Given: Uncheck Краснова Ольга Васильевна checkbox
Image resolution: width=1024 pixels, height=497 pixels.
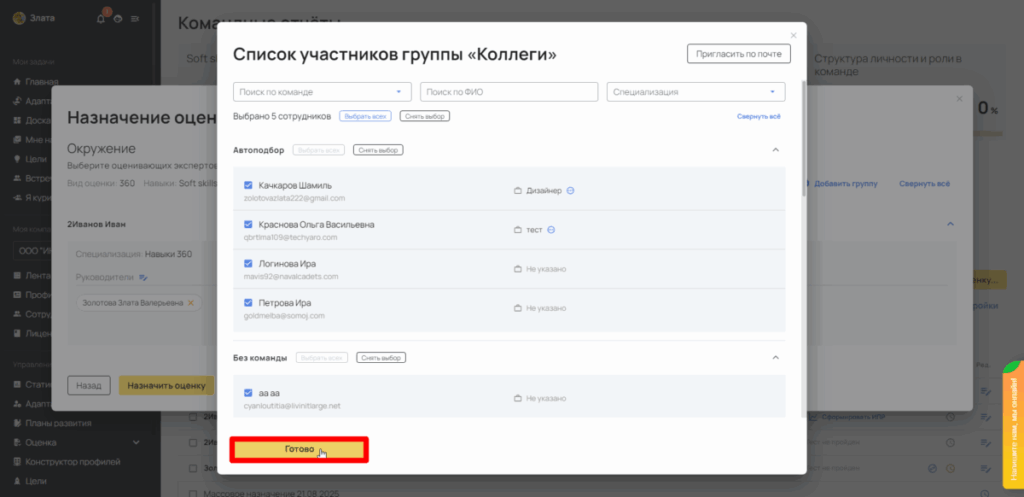Looking at the screenshot, I should coord(248,224).
